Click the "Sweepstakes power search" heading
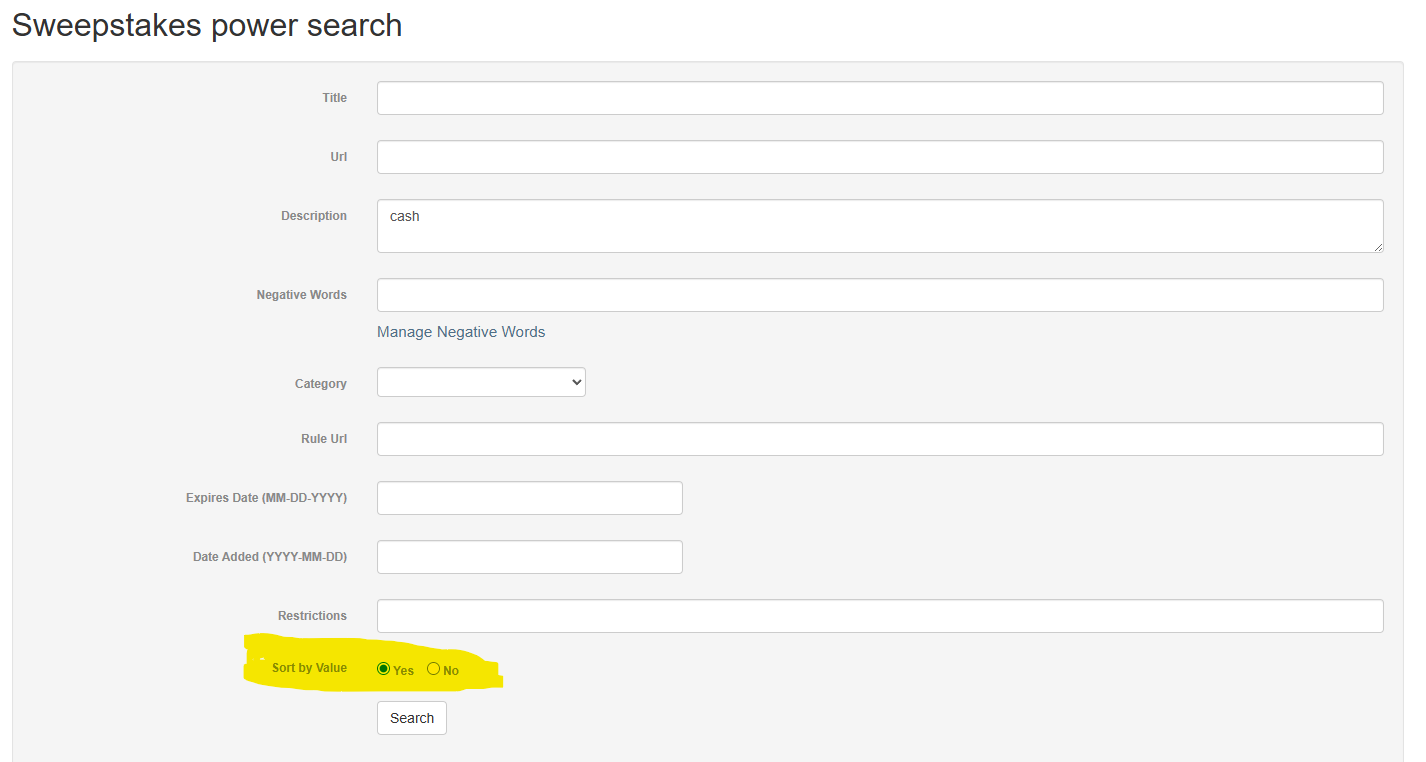 point(207,25)
